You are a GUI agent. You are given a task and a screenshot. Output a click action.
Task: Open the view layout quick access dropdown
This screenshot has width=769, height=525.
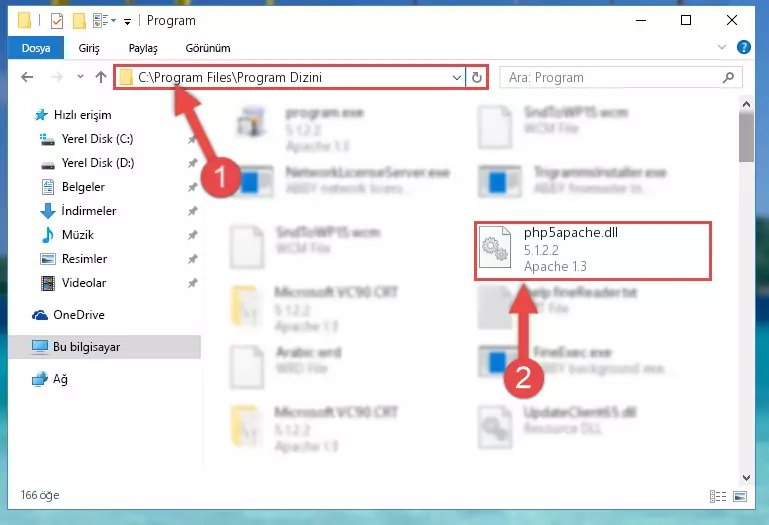(104, 21)
